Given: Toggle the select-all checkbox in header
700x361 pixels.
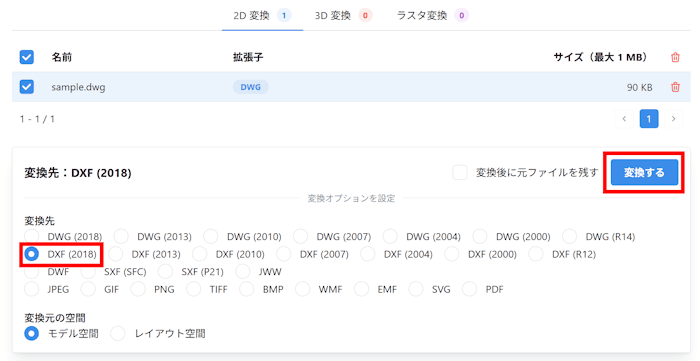Looking at the screenshot, I should pyautogui.click(x=27, y=57).
